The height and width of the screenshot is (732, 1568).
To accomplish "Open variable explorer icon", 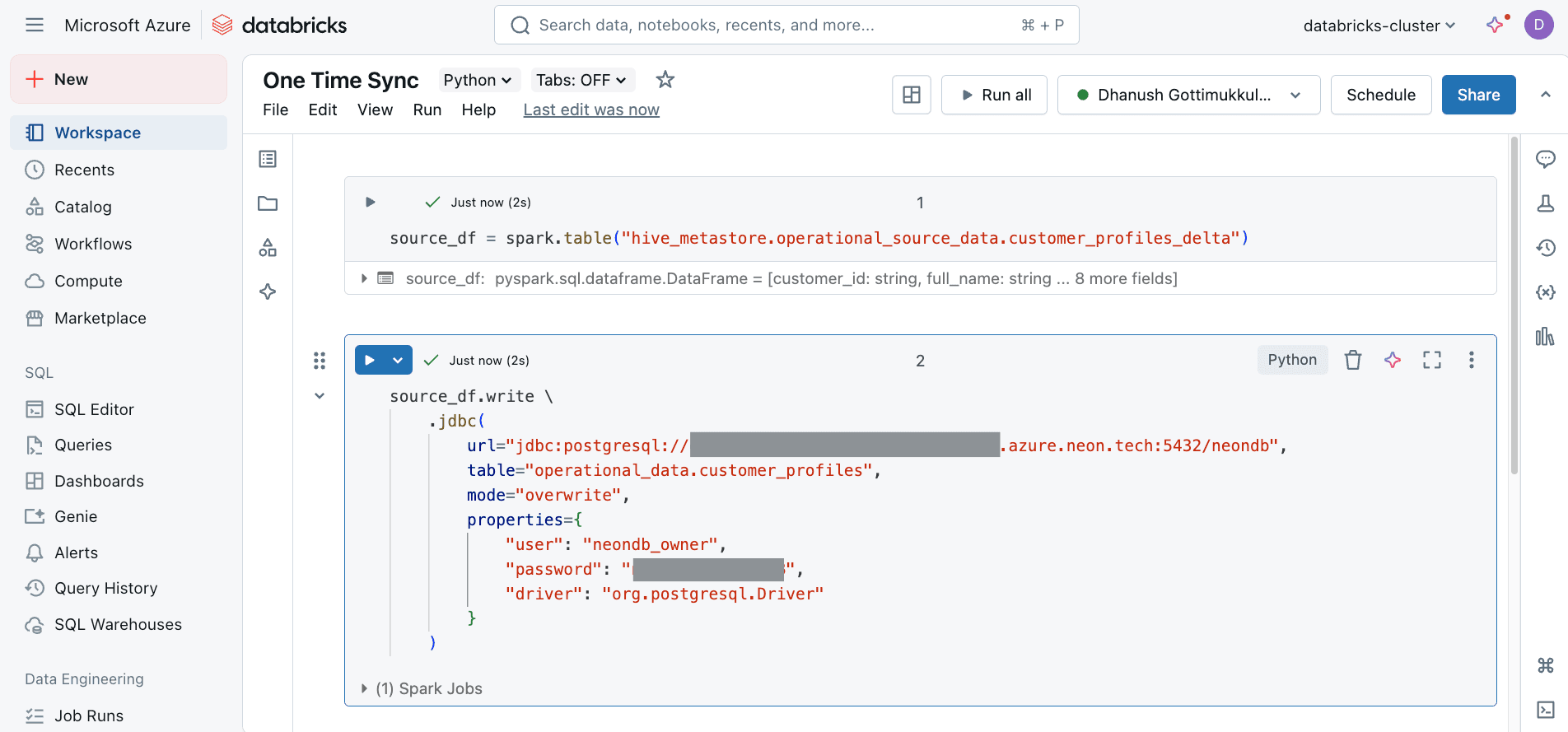I will click(x=1546, y=292).
